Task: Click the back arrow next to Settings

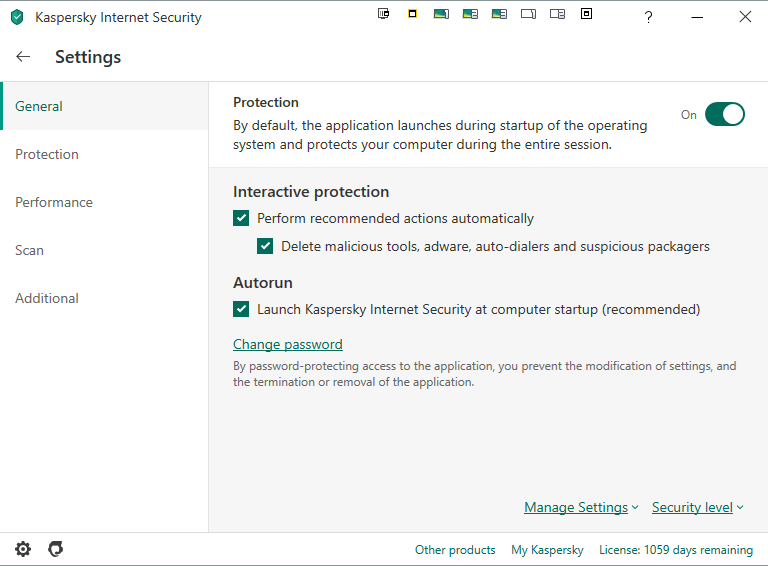Action: tap(23, 57)
